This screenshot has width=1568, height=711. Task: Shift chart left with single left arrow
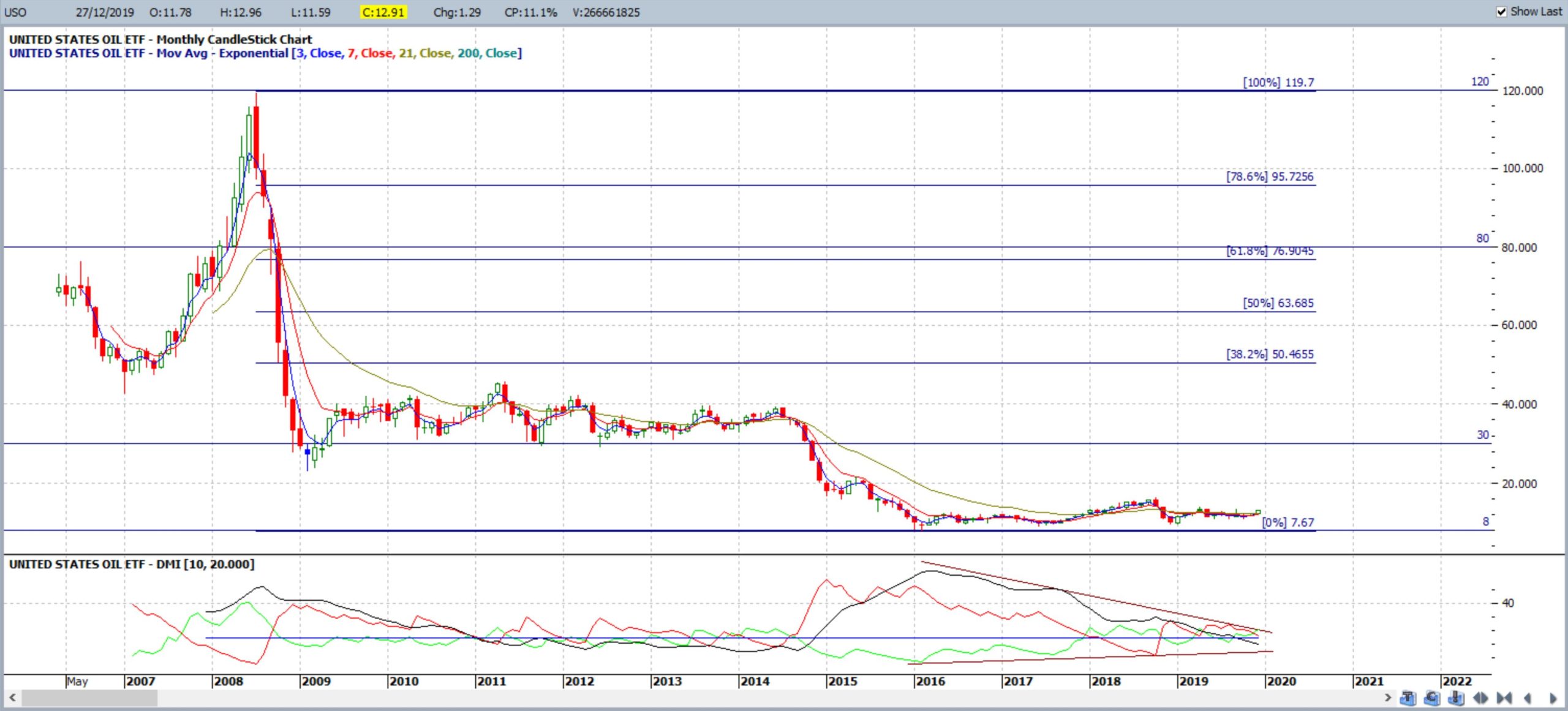[x=1528, y=698]
